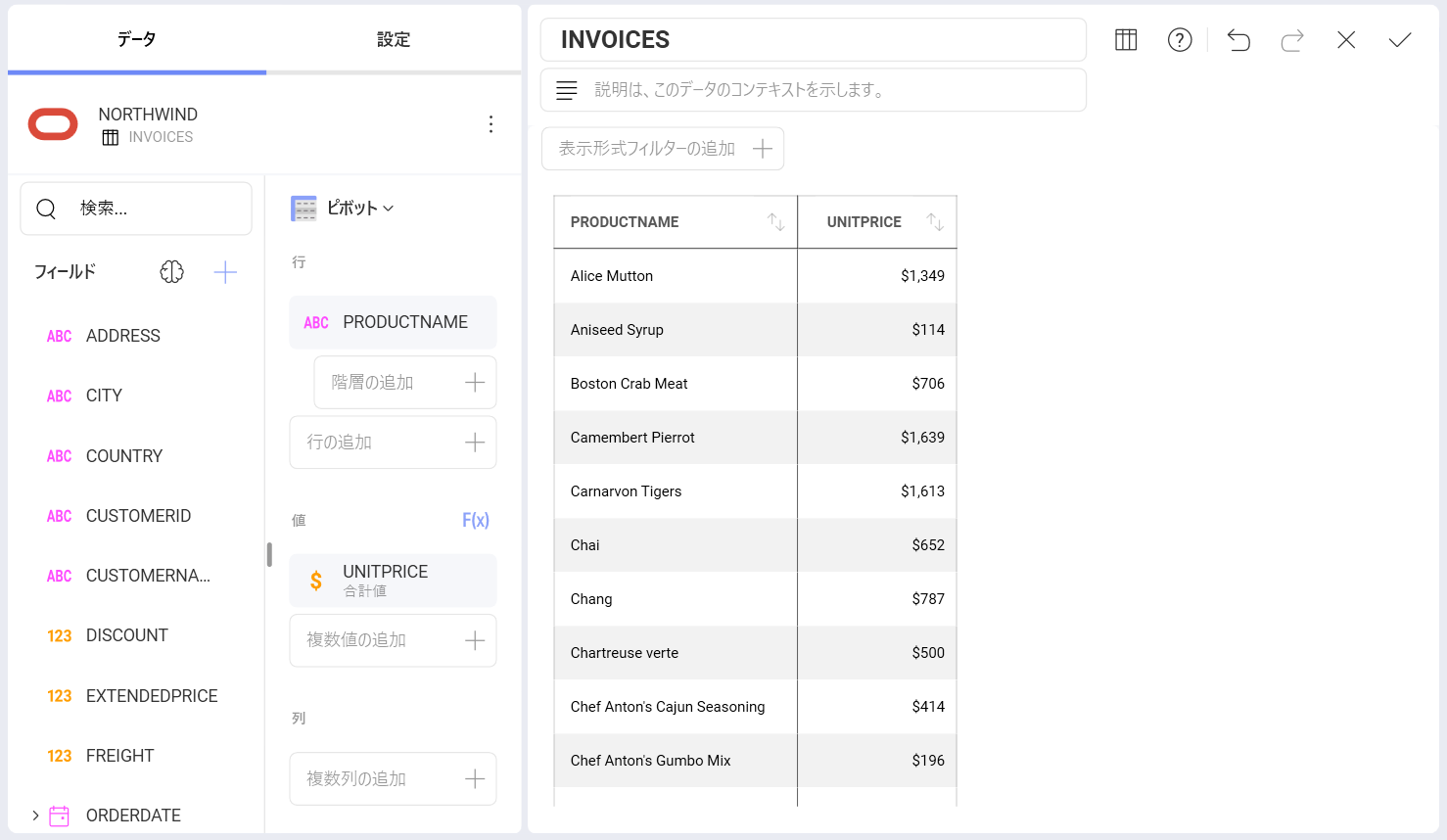Add a new calculated field with plus icon
The height and width of the screenshot is (840, 1447).
(225, 271)
